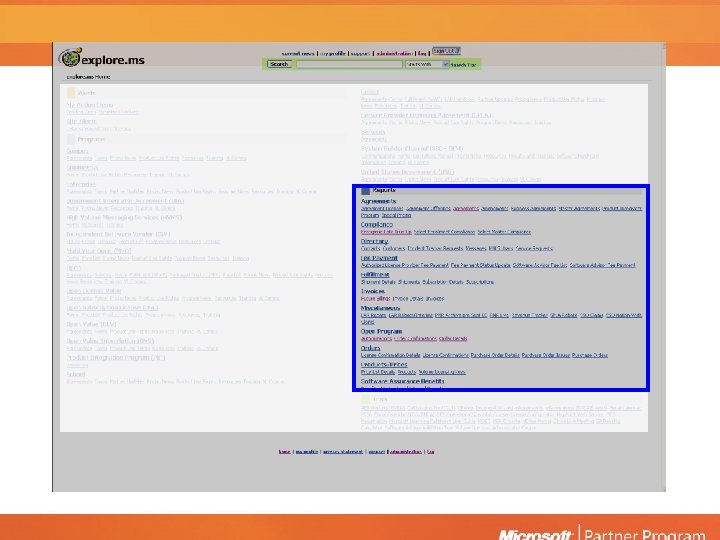Open support in top navigation
This screenshot has height=540, width=720.
click(360, 54)
